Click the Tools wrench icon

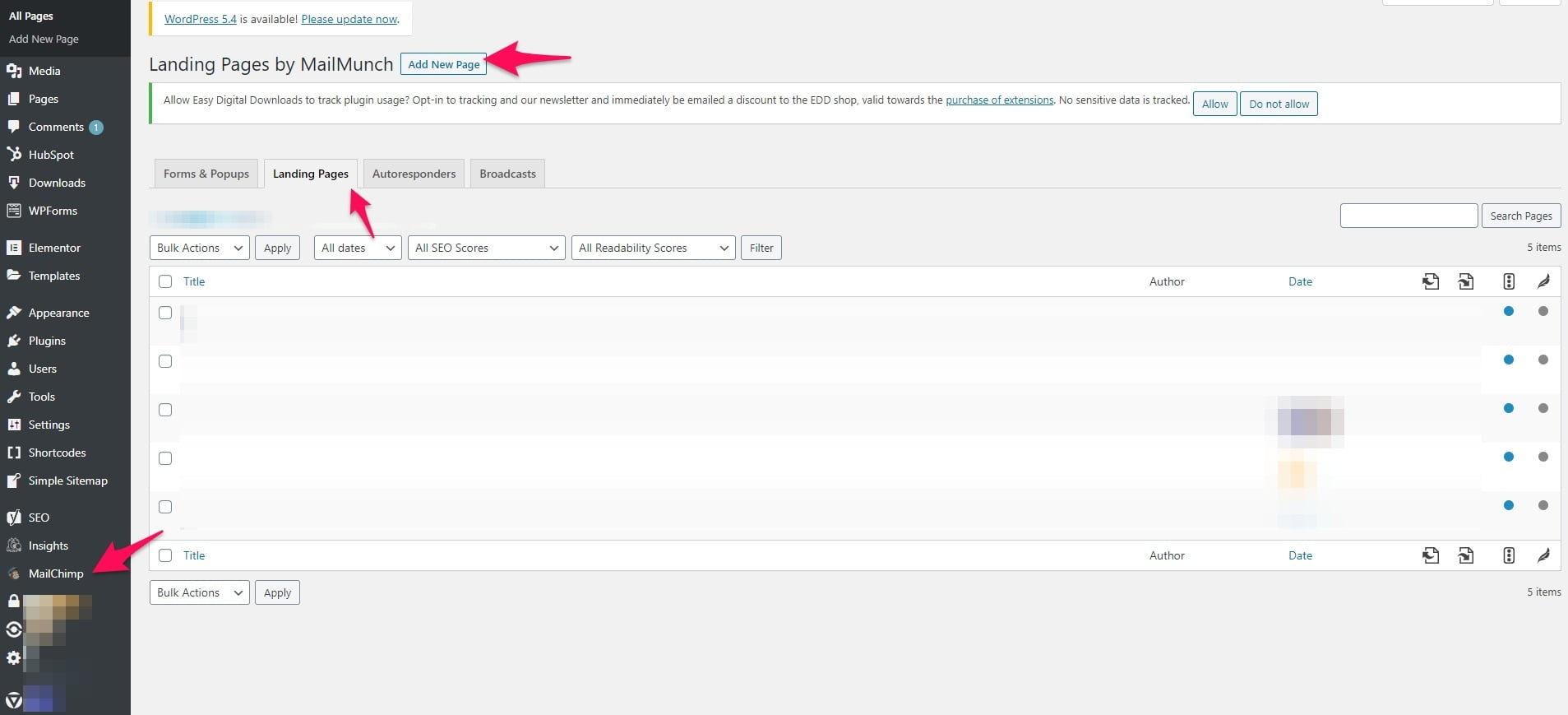[14, 397]
